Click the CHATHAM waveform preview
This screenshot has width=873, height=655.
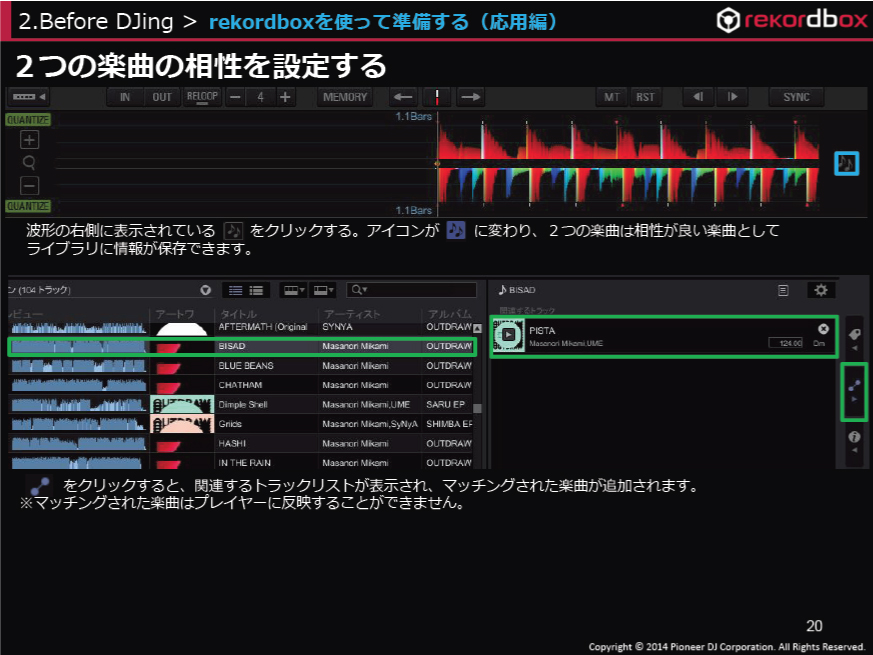[79, 385]
